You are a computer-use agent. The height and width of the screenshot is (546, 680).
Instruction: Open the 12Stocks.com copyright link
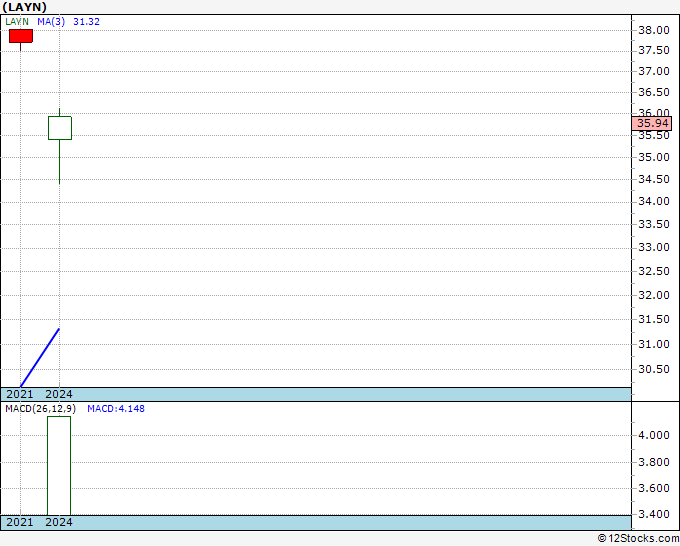pos(638,538)
